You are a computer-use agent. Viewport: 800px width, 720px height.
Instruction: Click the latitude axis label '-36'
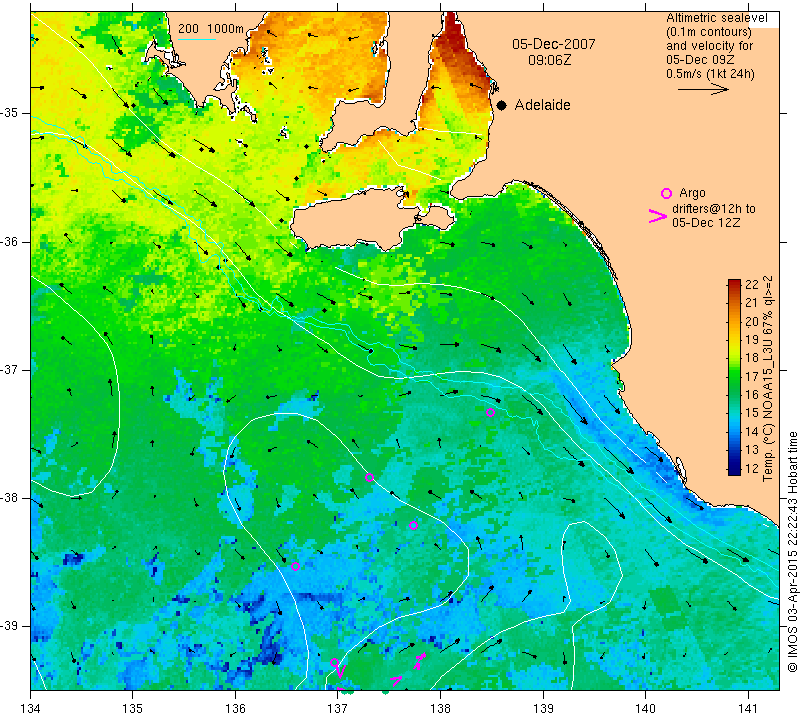coord(10,241)
